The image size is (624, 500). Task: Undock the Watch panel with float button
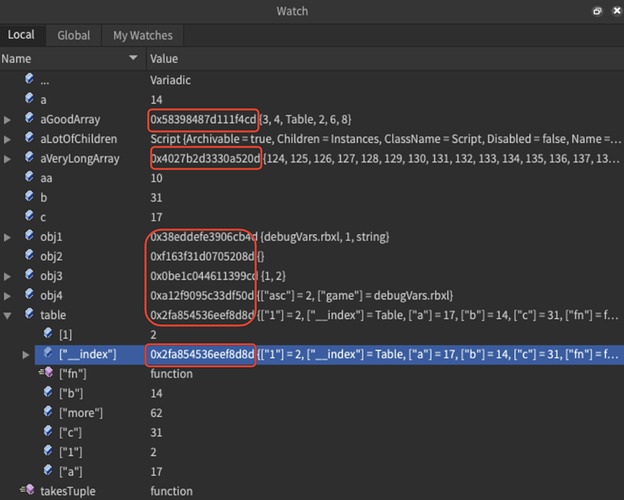(x=597, y=11)
